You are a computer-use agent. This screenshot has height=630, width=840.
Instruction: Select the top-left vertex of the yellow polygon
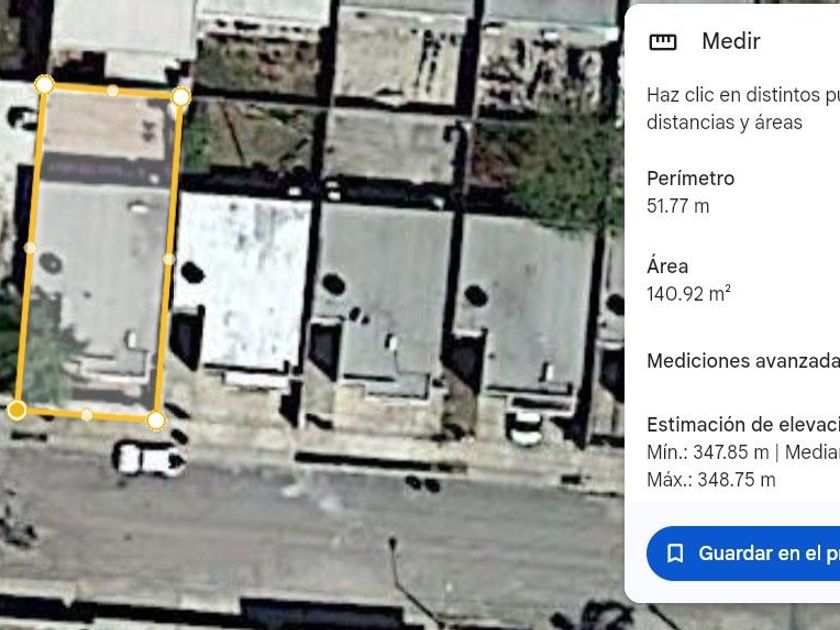pyautogui.click(x=44, y=85)
